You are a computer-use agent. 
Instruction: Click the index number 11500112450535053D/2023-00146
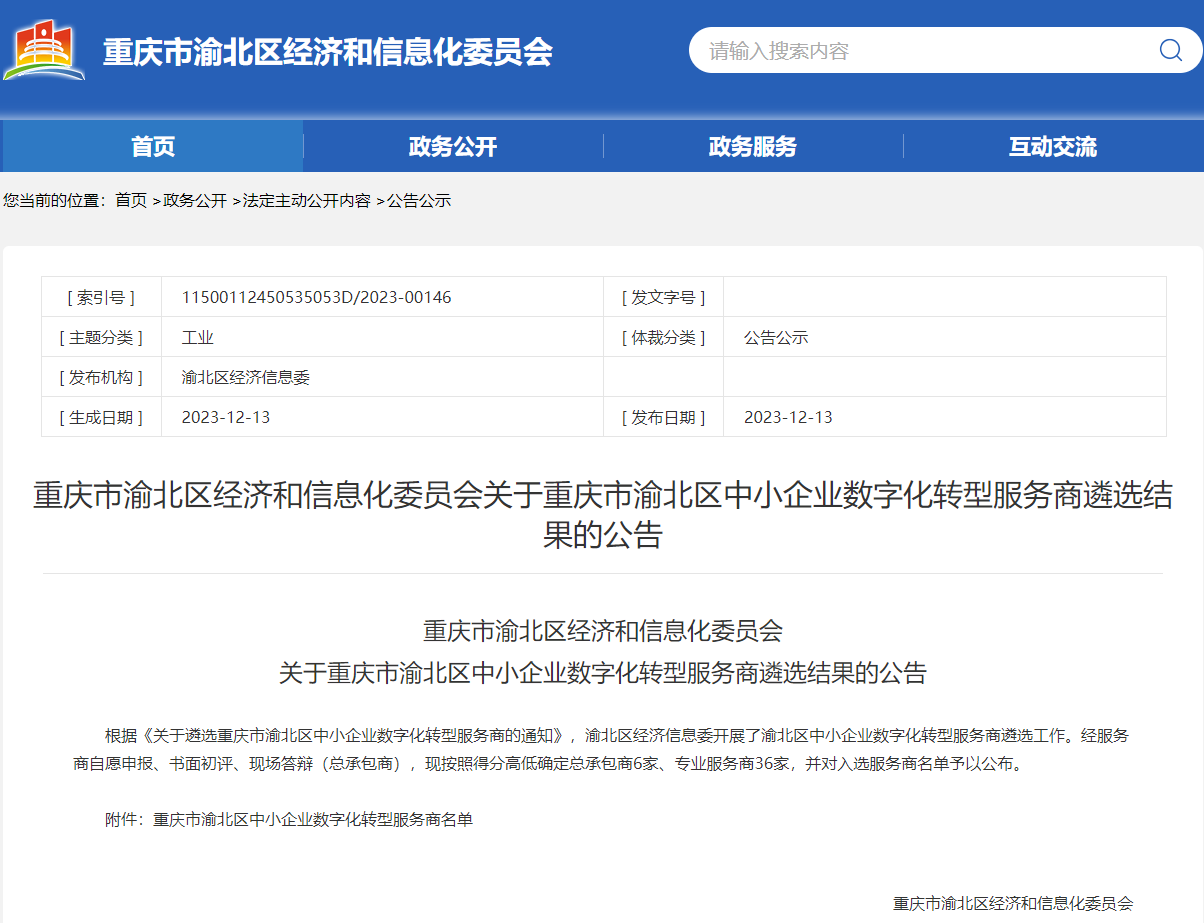coord(316,297)
